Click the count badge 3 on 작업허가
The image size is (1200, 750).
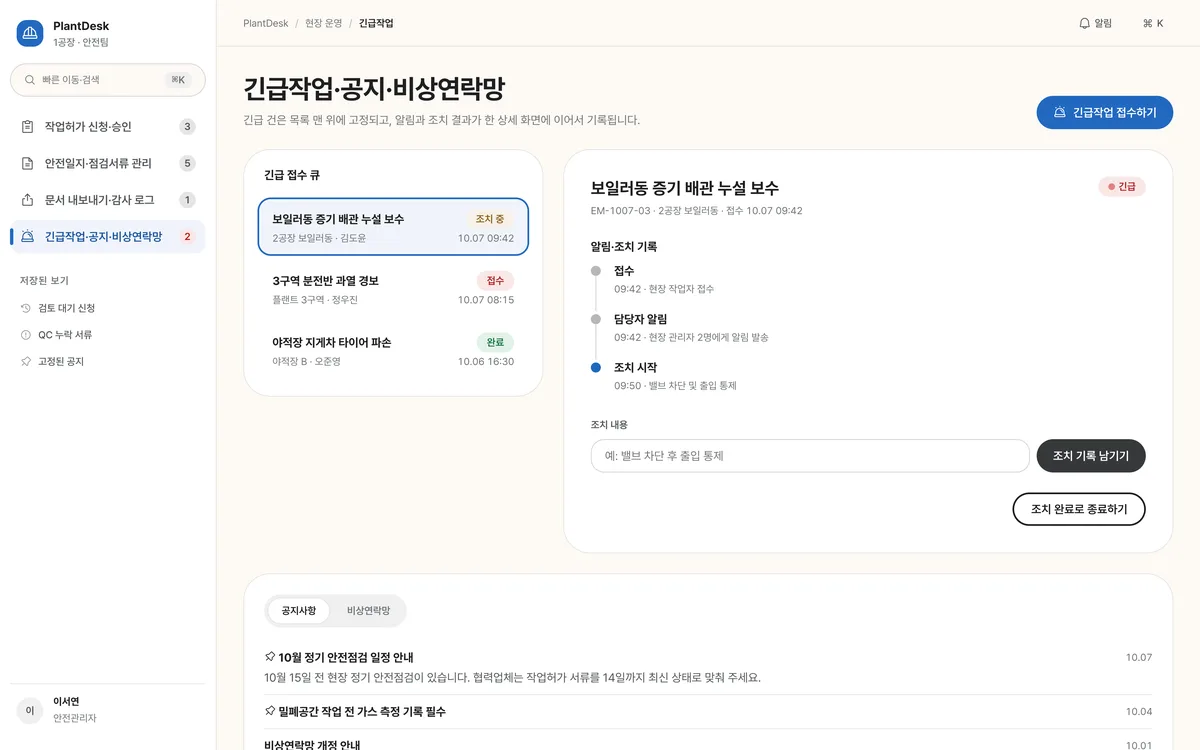click(188, 127)
